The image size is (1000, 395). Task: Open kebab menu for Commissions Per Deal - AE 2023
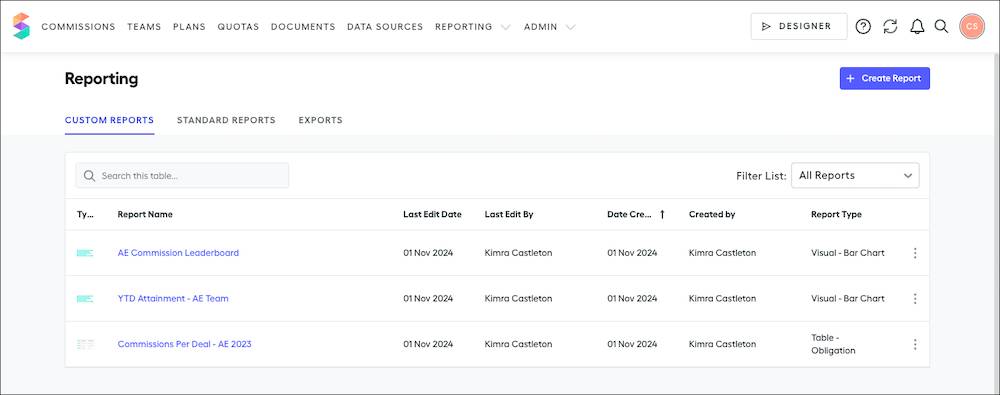click(x=915, y=345)
